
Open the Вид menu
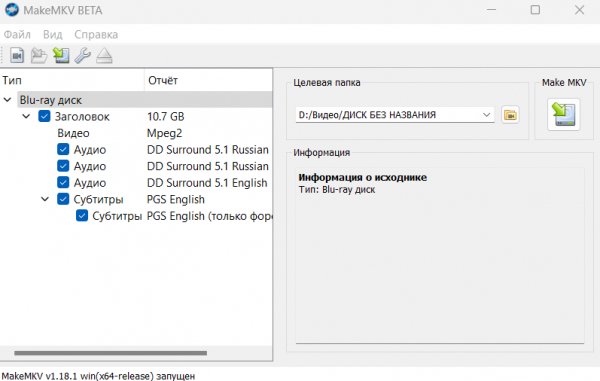click(52, 34)
